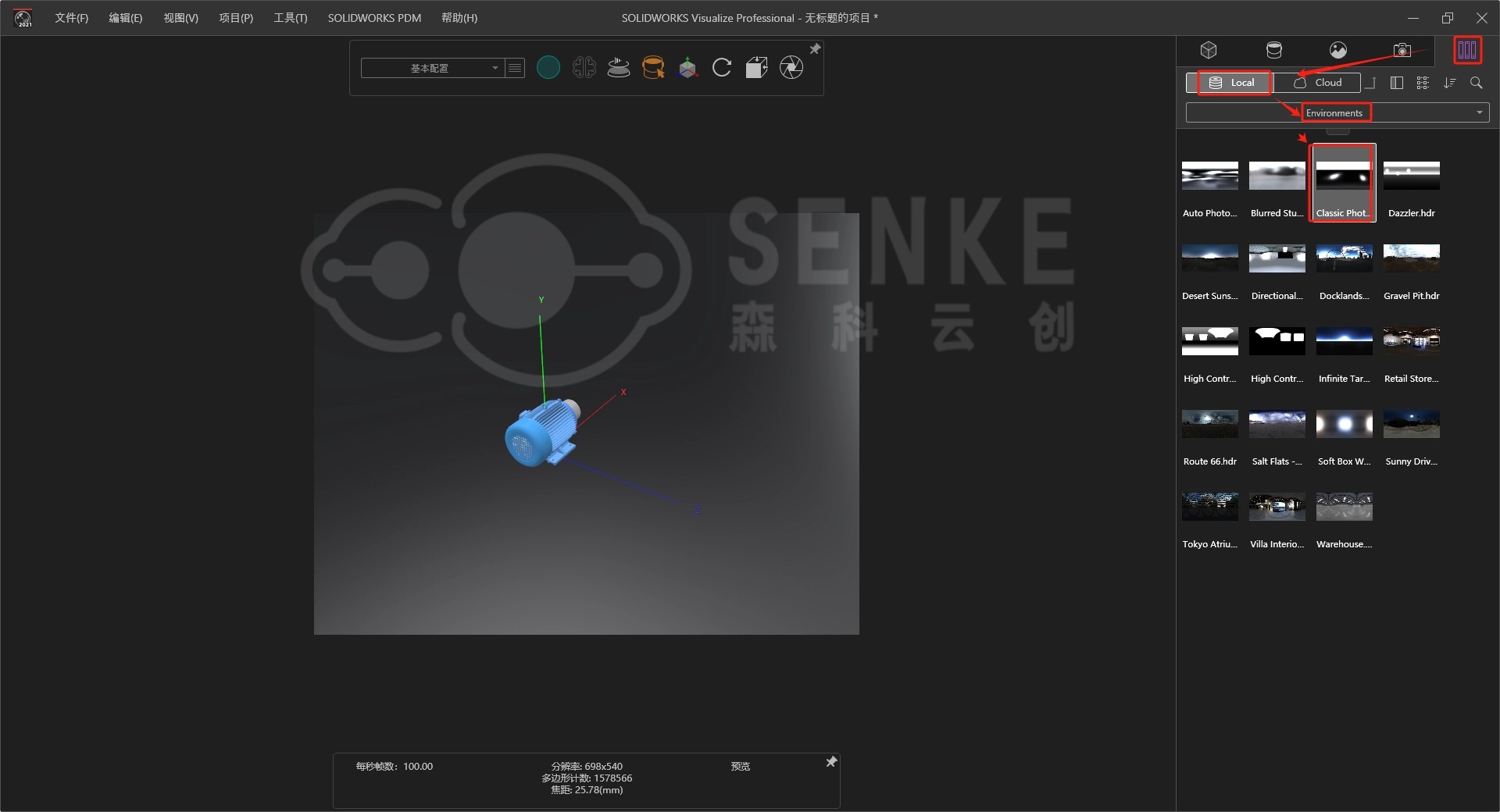Open the 视图(V) menu
The width and height of the screenshot is (1500, 812).
pos(180,18)
